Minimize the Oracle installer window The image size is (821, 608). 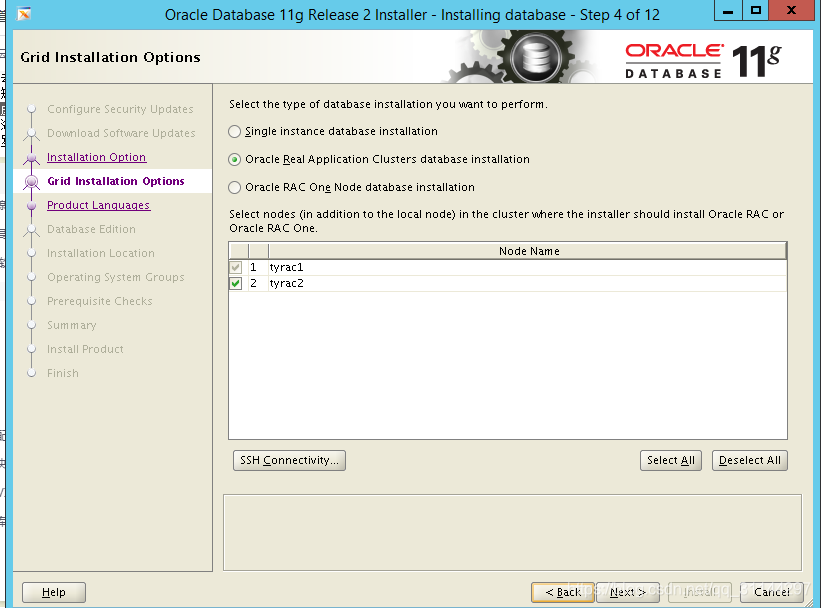(728, 10)
